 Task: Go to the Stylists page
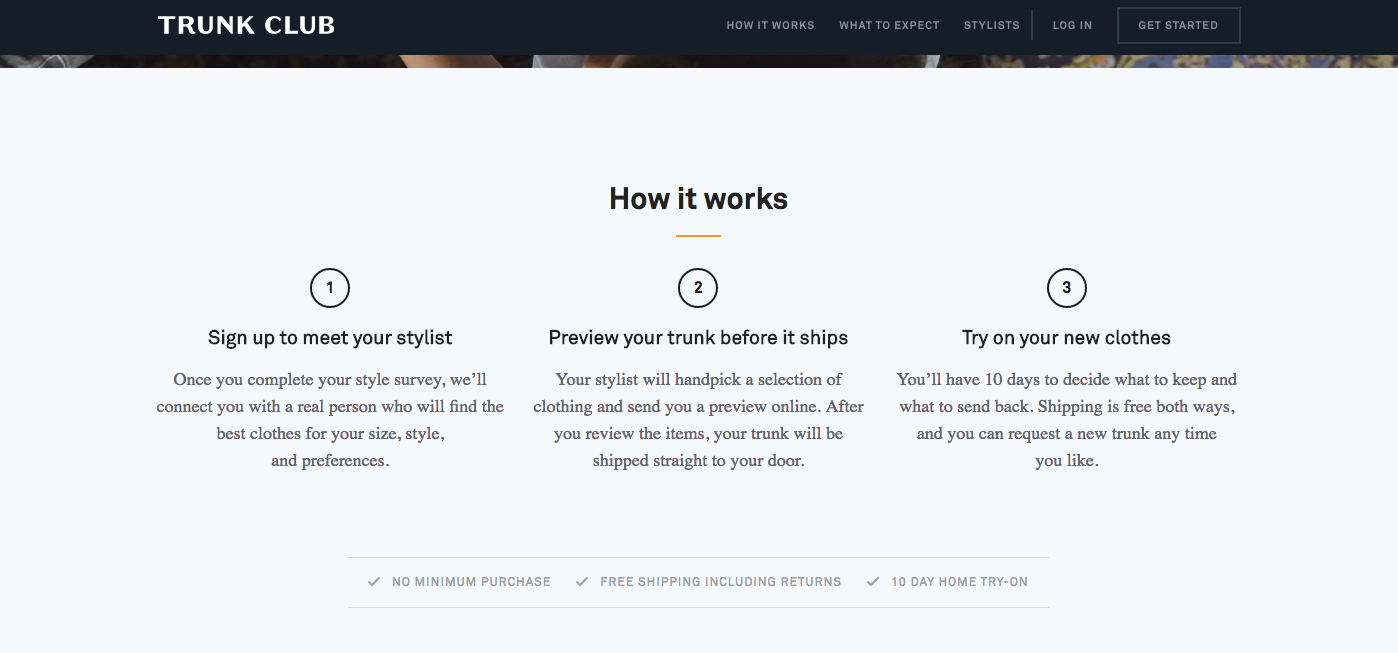(992, 25)
